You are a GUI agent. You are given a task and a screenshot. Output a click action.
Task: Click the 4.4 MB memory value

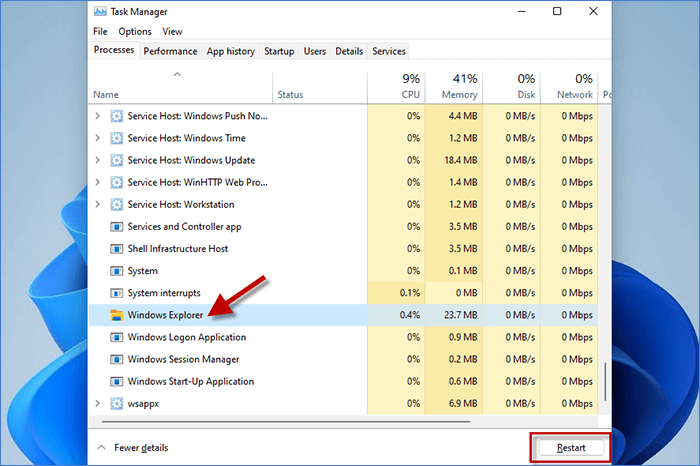click(x=463, y=116)
